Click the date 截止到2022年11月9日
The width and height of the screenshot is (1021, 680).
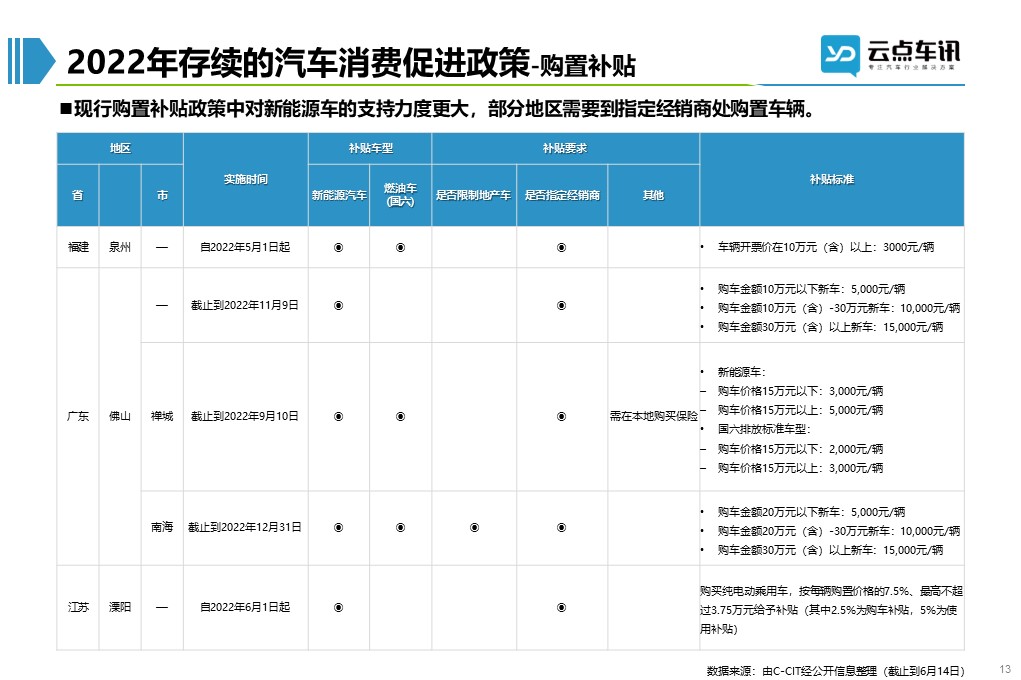coord(245,305)
